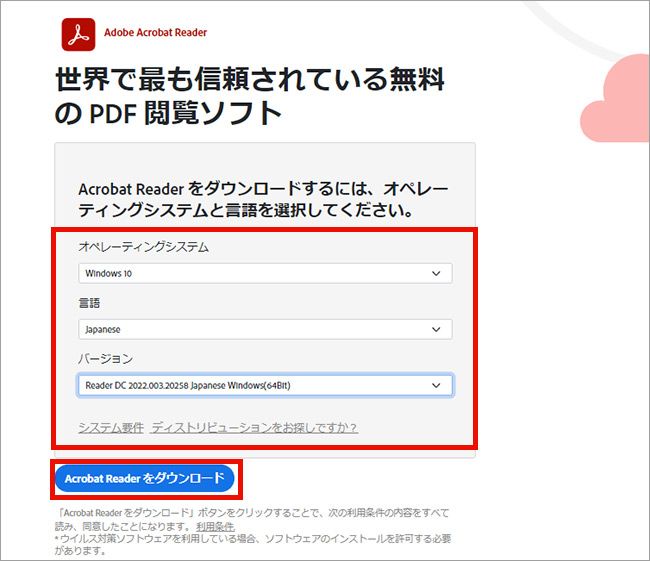Click the 言語 label
Screen dimensions: 650x561
pos(89,303)
